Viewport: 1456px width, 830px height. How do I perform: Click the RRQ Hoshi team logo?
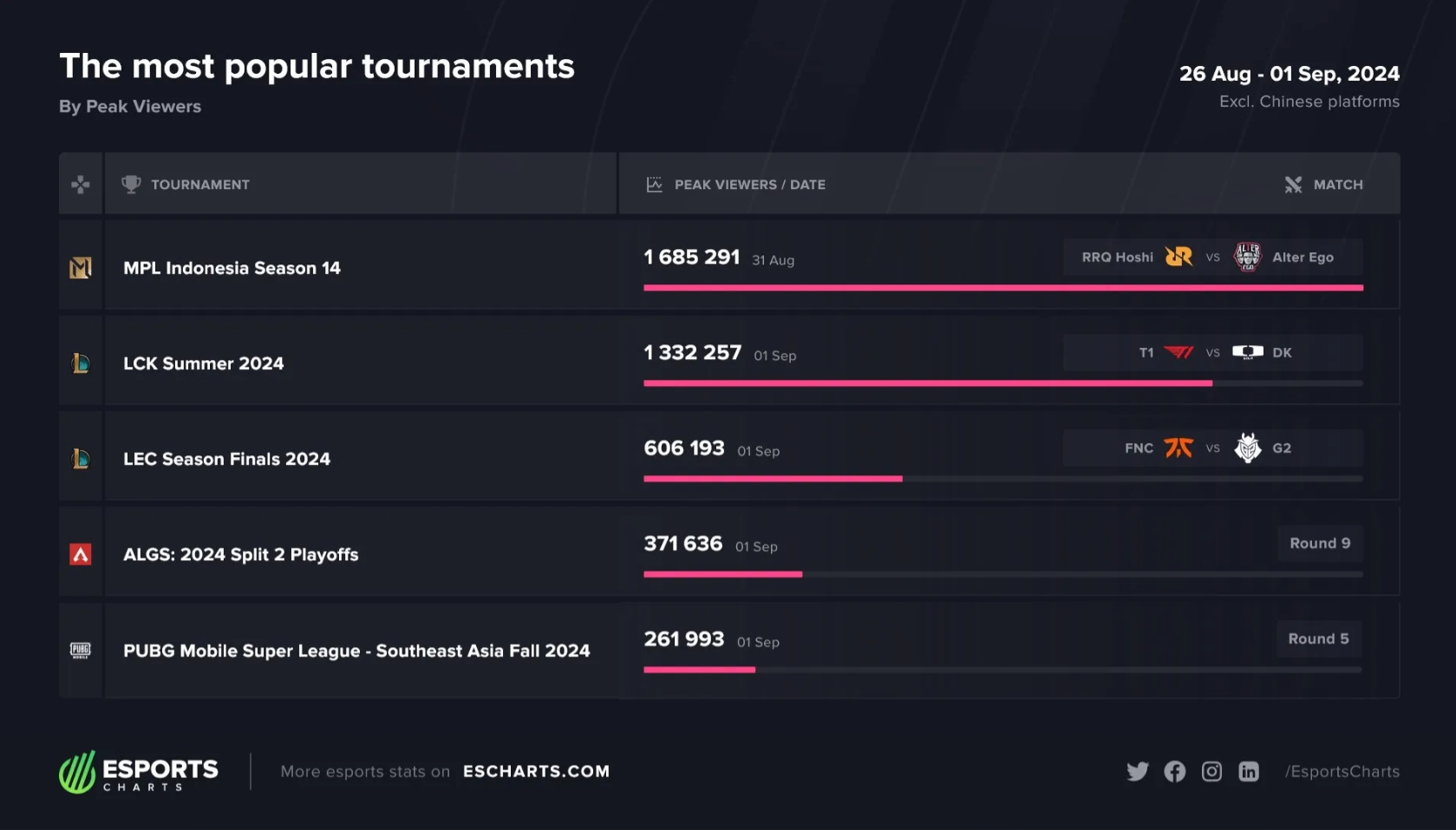pyautogui.click(x=1179, y=257)
